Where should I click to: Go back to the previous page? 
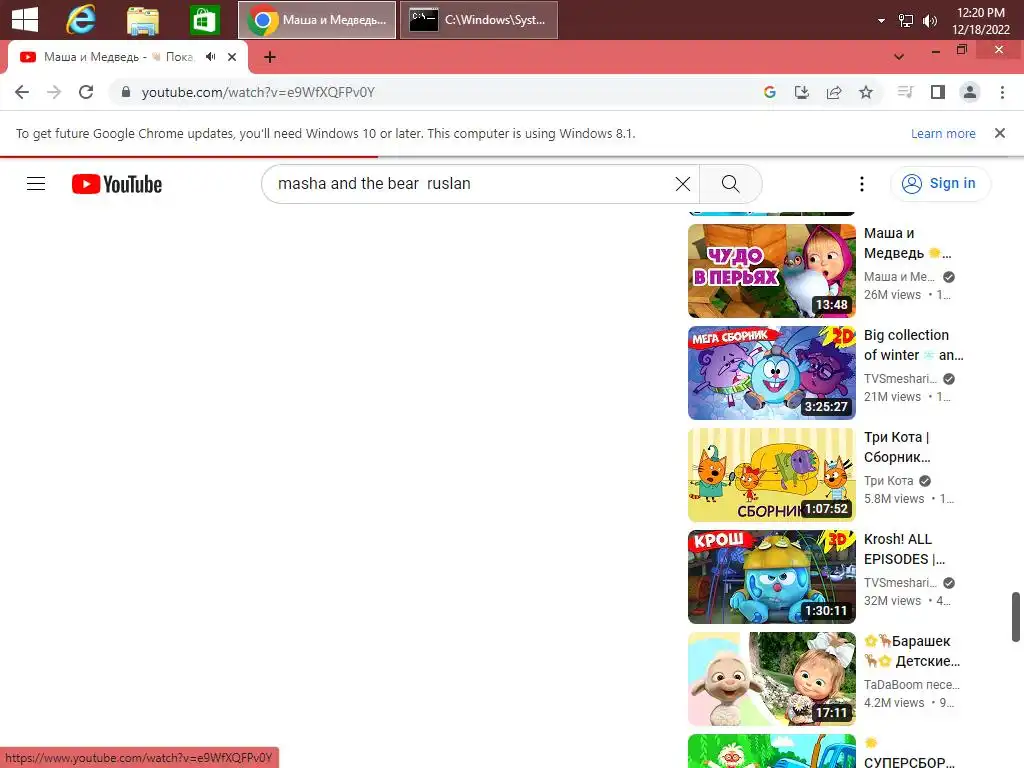(x=22, y=92)
